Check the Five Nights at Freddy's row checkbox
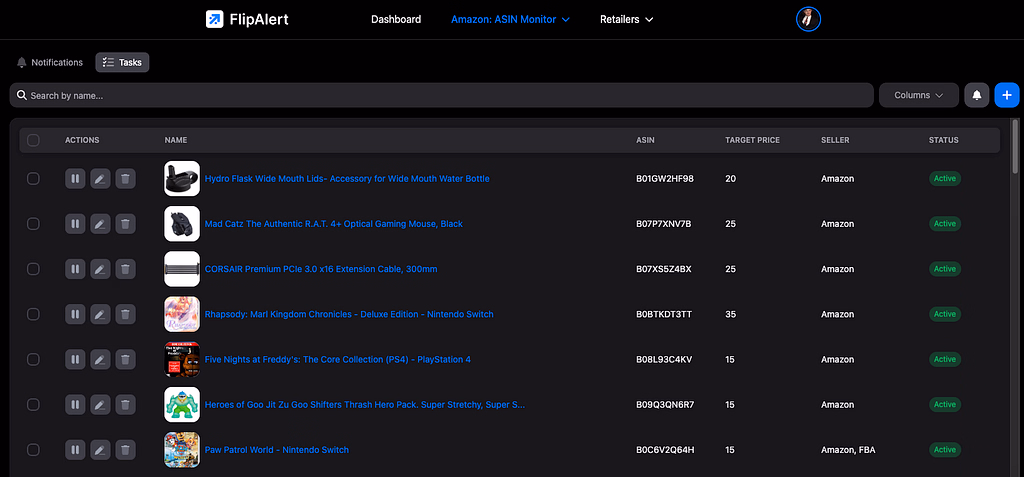 33,359
